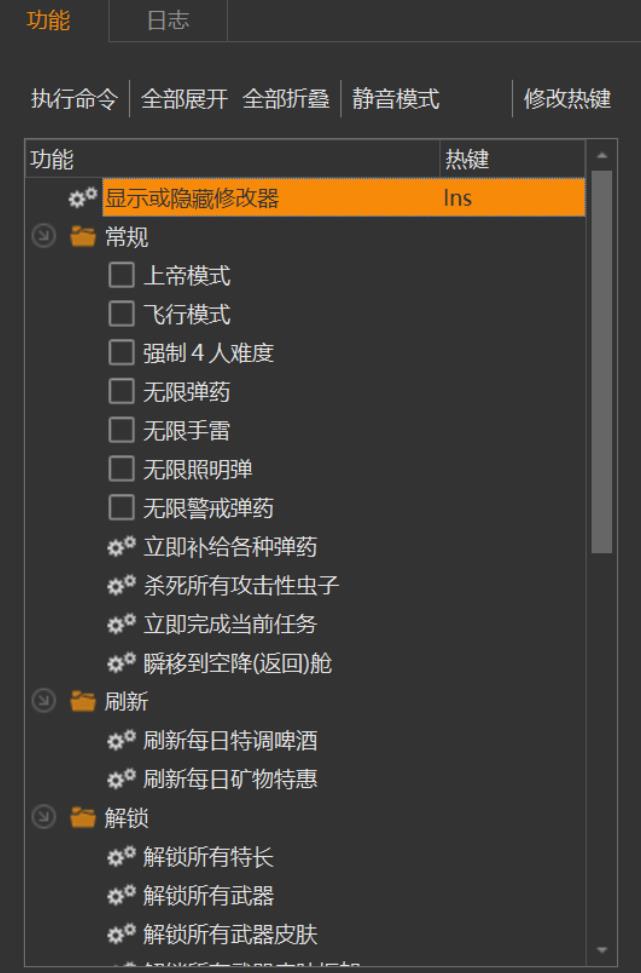Click gear icon for 立即补给各种弹药

pos(121,547)
